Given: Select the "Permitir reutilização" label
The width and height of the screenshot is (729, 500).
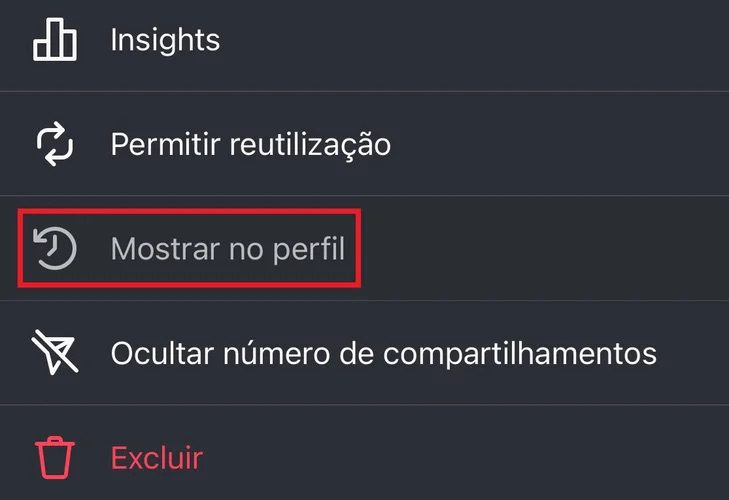Looking at the screenshot, I should click(250, 145).
